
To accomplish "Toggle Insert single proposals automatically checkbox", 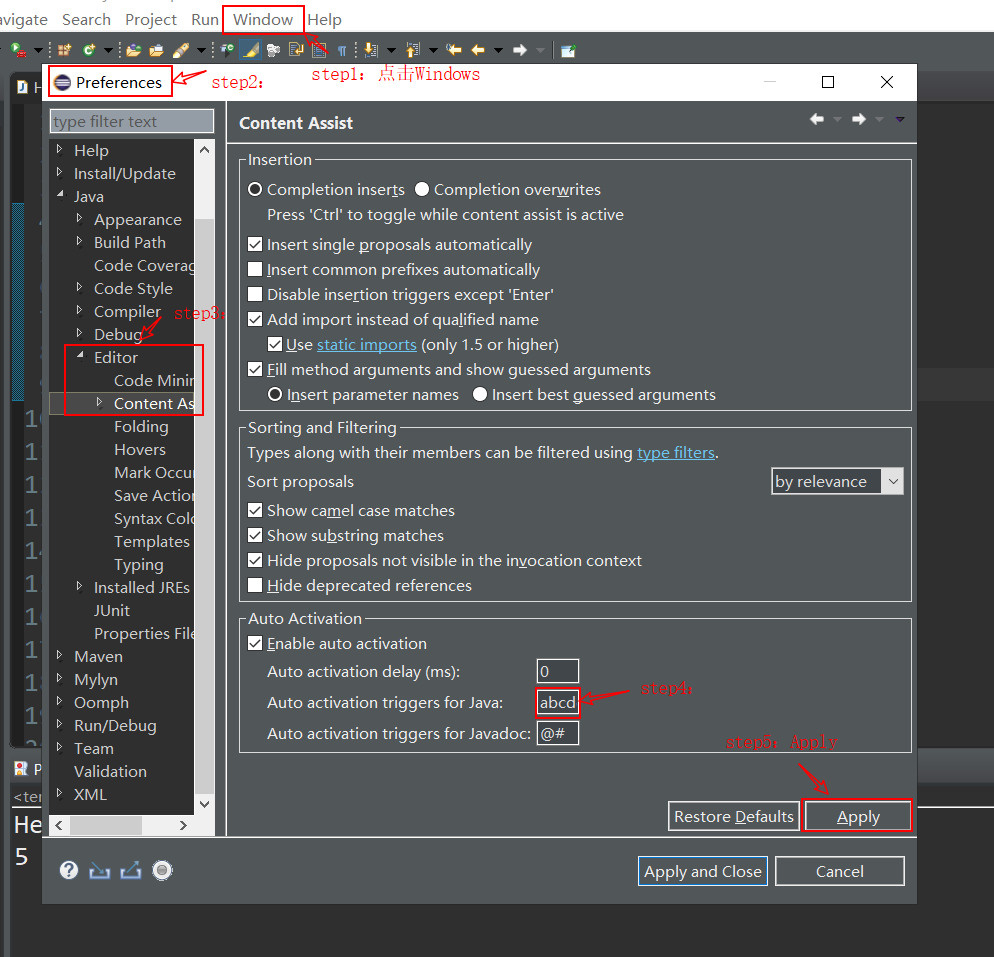I will click(x=255, y=244).
